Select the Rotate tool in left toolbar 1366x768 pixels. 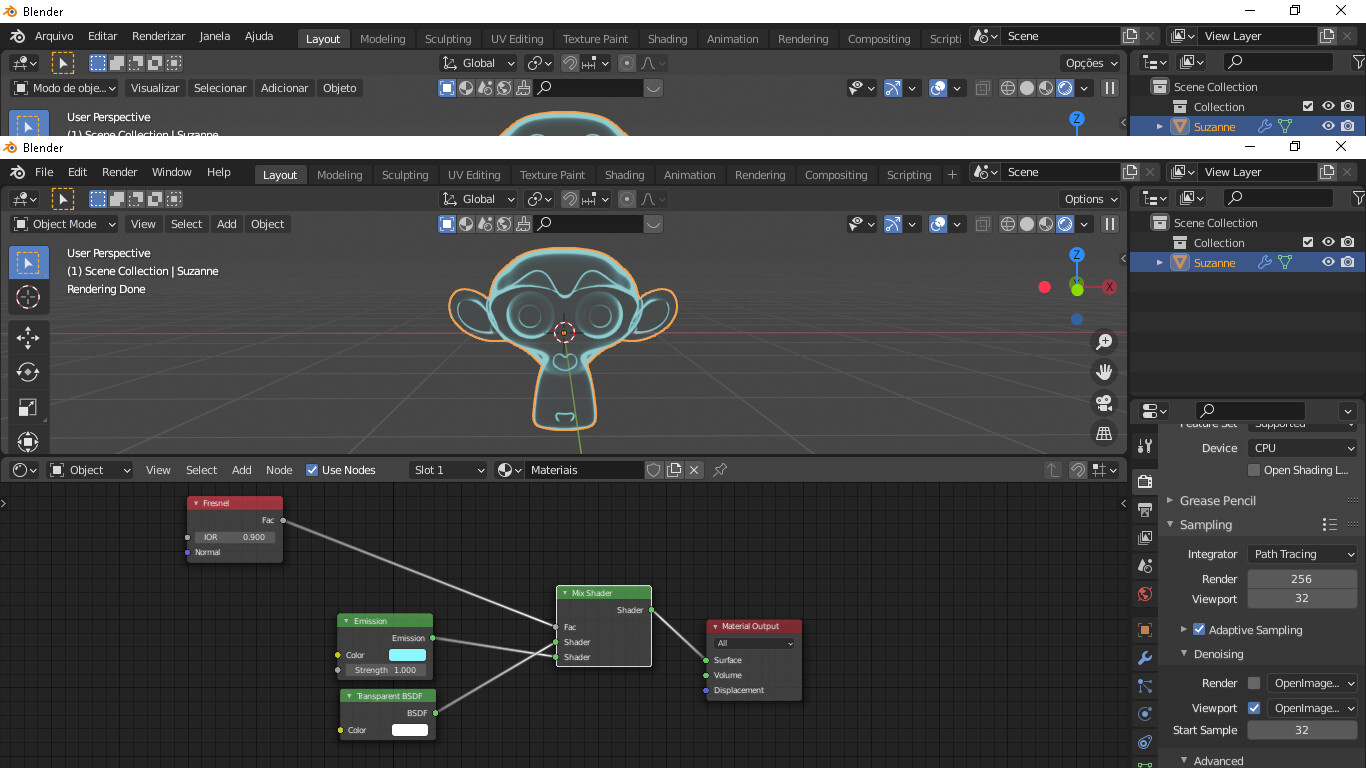click(x=28, y=372)
